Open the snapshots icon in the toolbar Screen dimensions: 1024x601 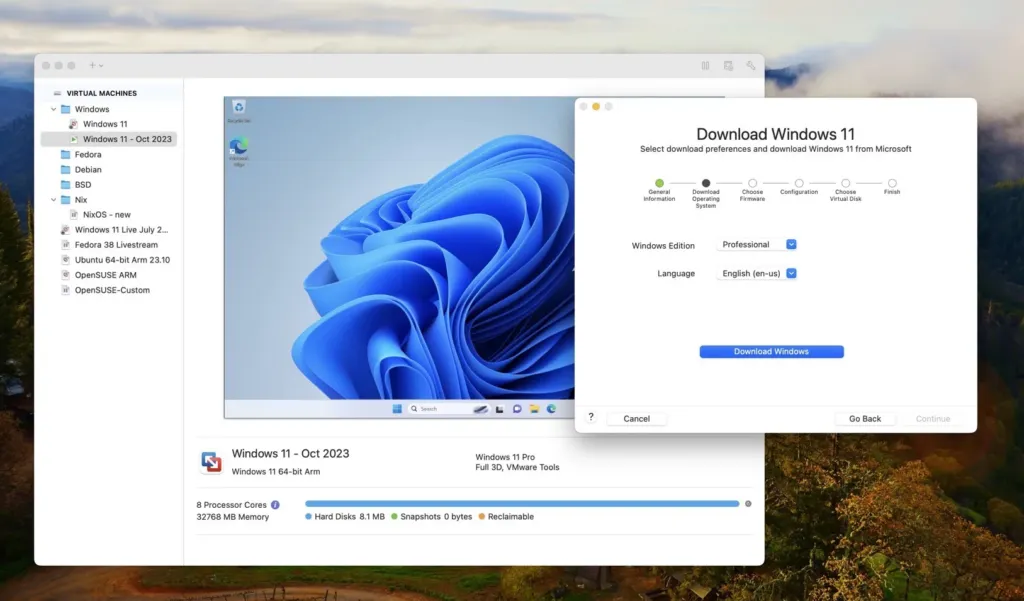[x=728, y=65]
